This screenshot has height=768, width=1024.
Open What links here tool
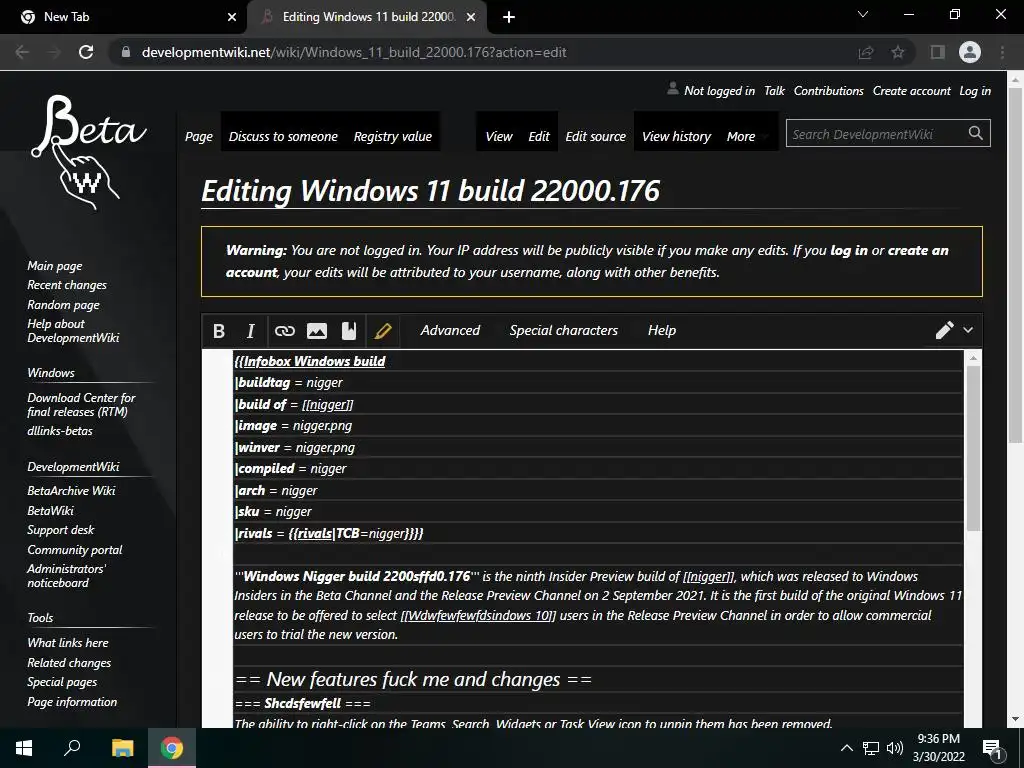click(x=68, y=643)
